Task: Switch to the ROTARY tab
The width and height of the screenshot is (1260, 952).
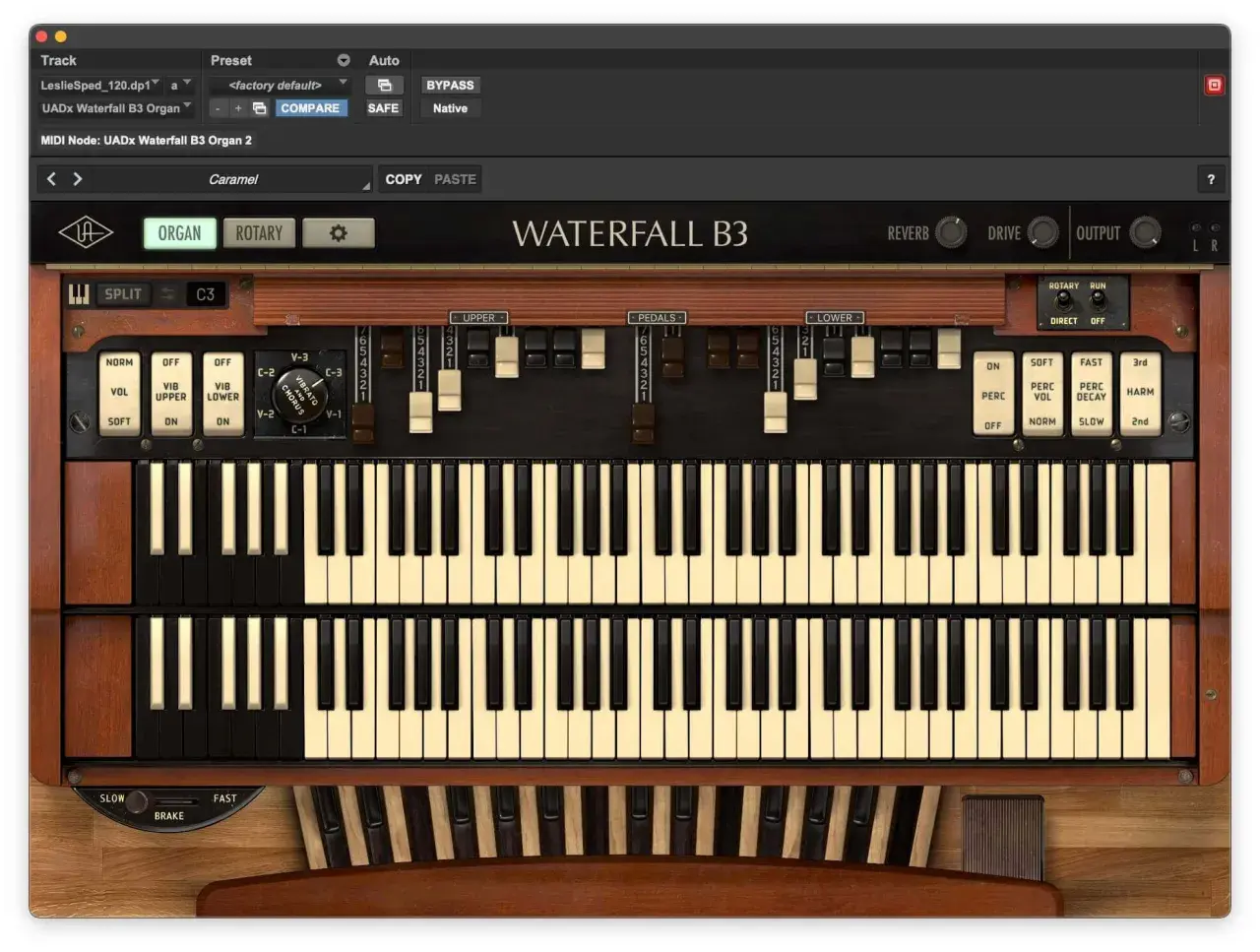Action: [259, 233]
